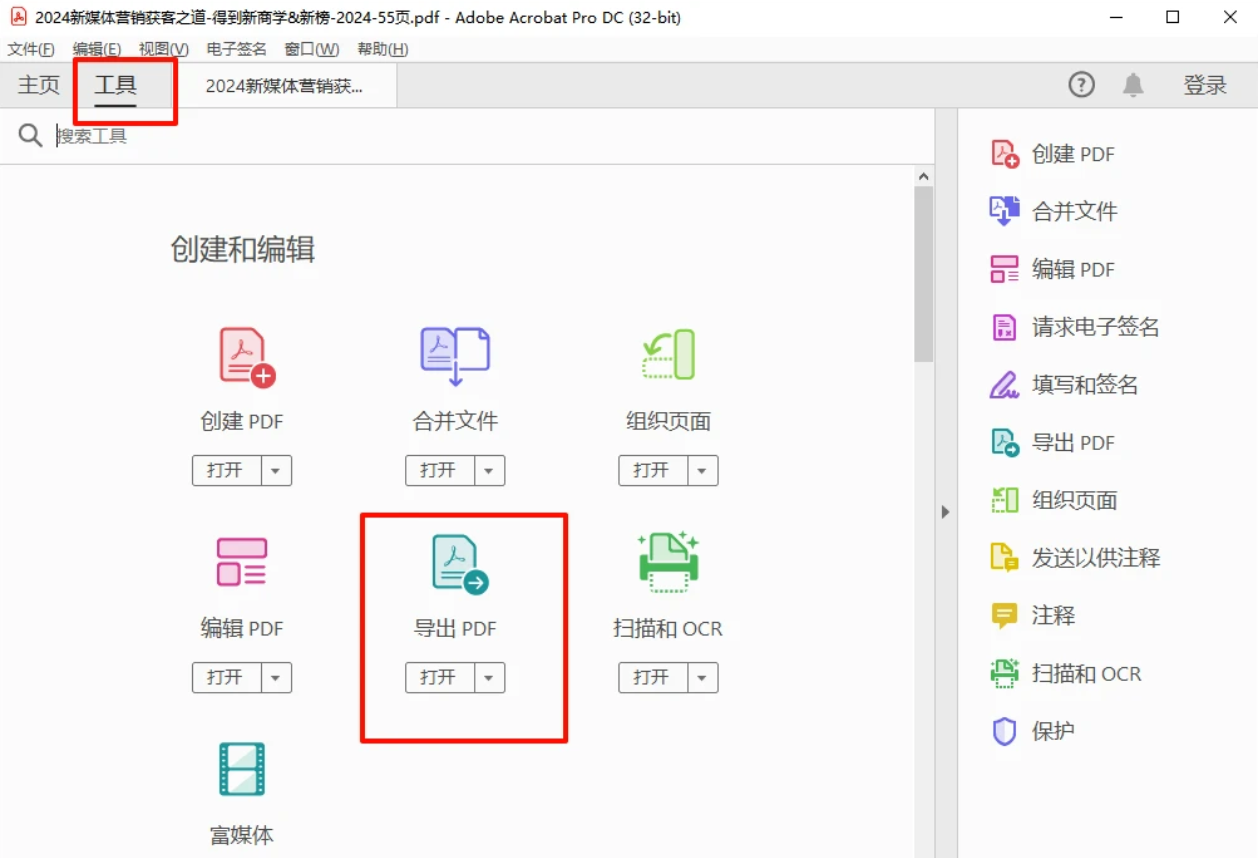Viewport: 1258px width, 858px height.
Task: Click the Acrobat app icon in the title bar
Action: [x=18, y=17]
